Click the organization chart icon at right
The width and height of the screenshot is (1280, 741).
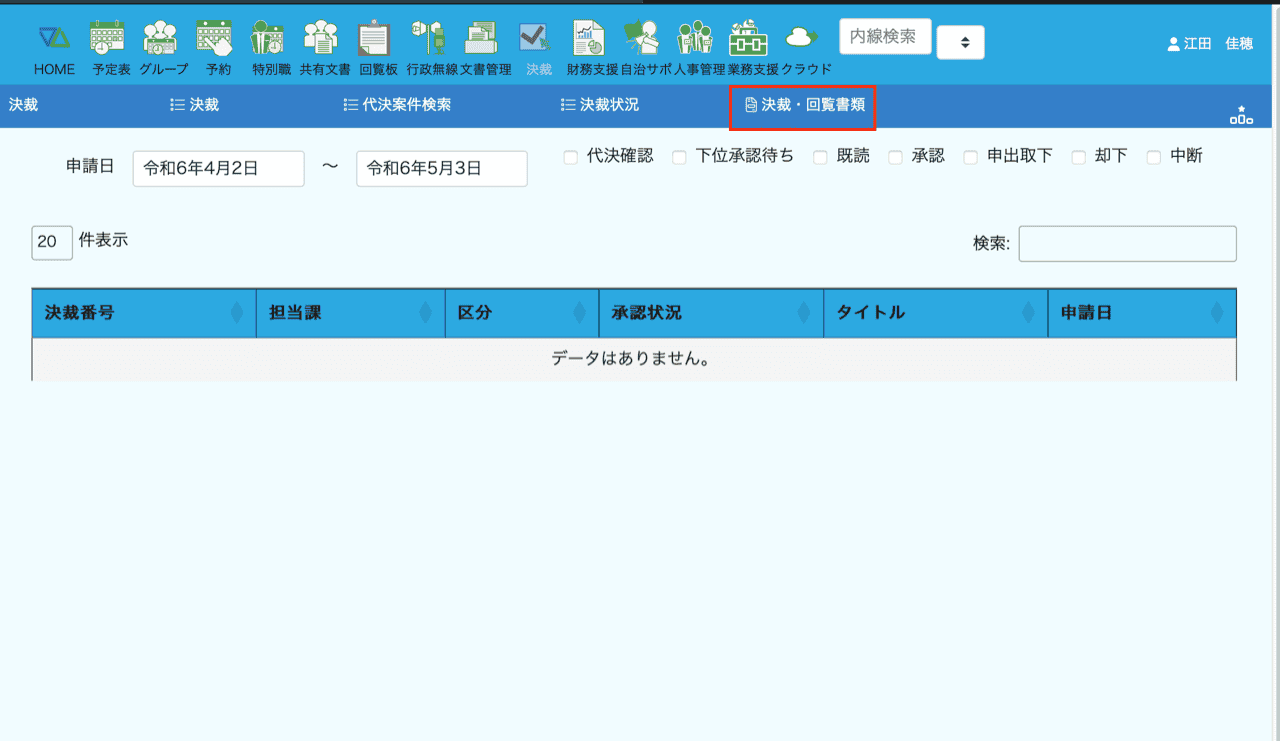tap(1241, 115)
